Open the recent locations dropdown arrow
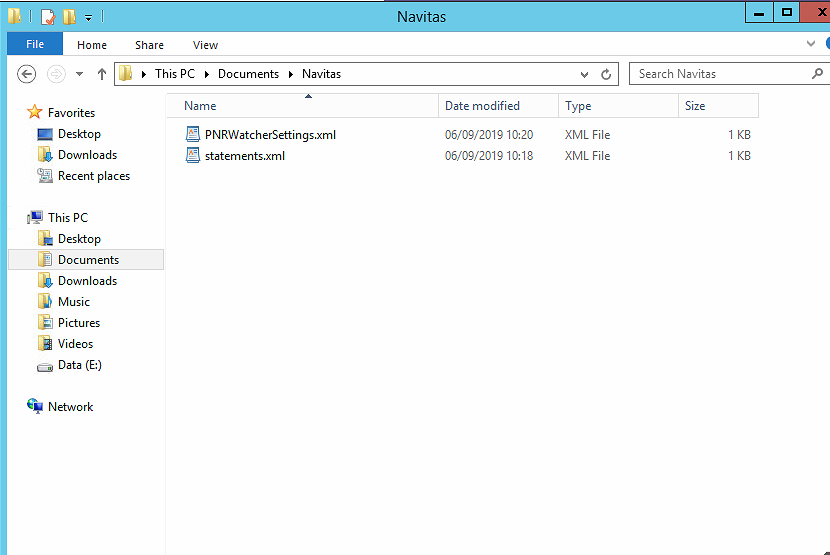This screenshot has height=555, width=830. 79,74
